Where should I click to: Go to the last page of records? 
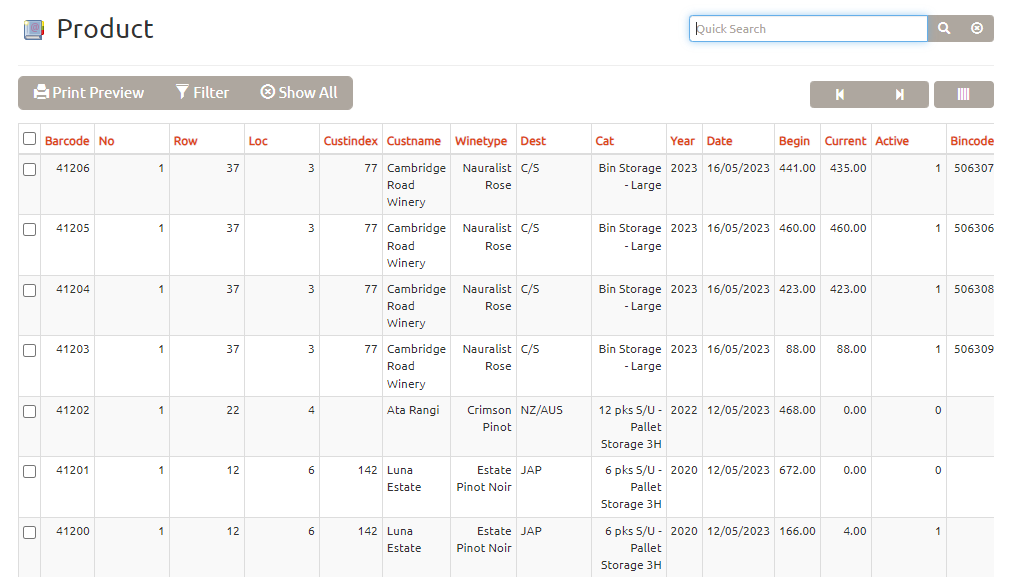tap(900, 94)
